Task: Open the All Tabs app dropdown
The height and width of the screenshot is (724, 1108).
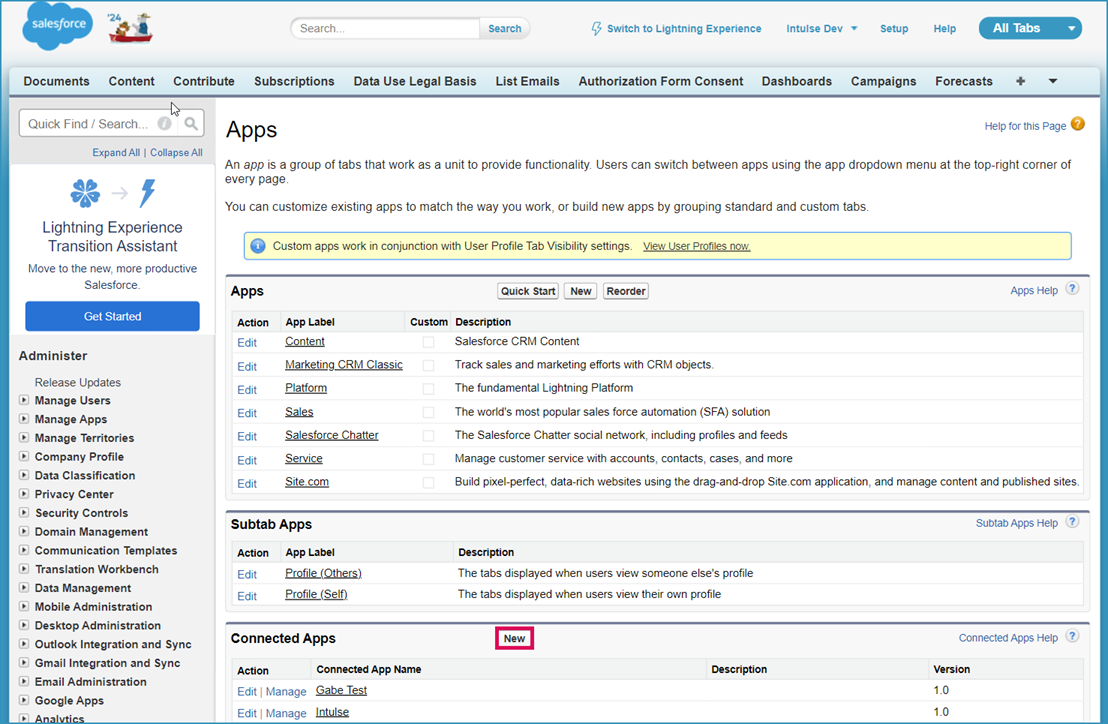Action: point(1030,28)
